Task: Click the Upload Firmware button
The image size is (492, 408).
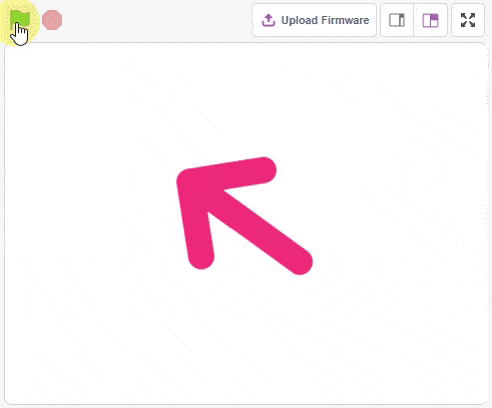Action: [x=314, y=20]
